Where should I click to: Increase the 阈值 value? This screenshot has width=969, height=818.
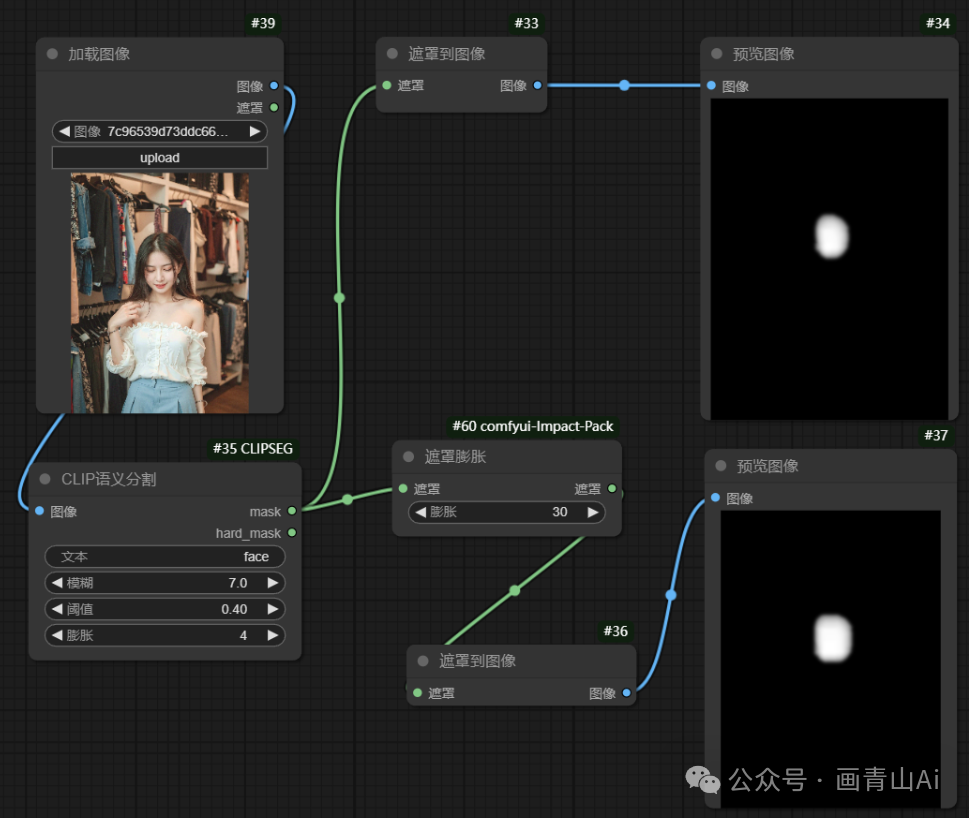[273, 609]
